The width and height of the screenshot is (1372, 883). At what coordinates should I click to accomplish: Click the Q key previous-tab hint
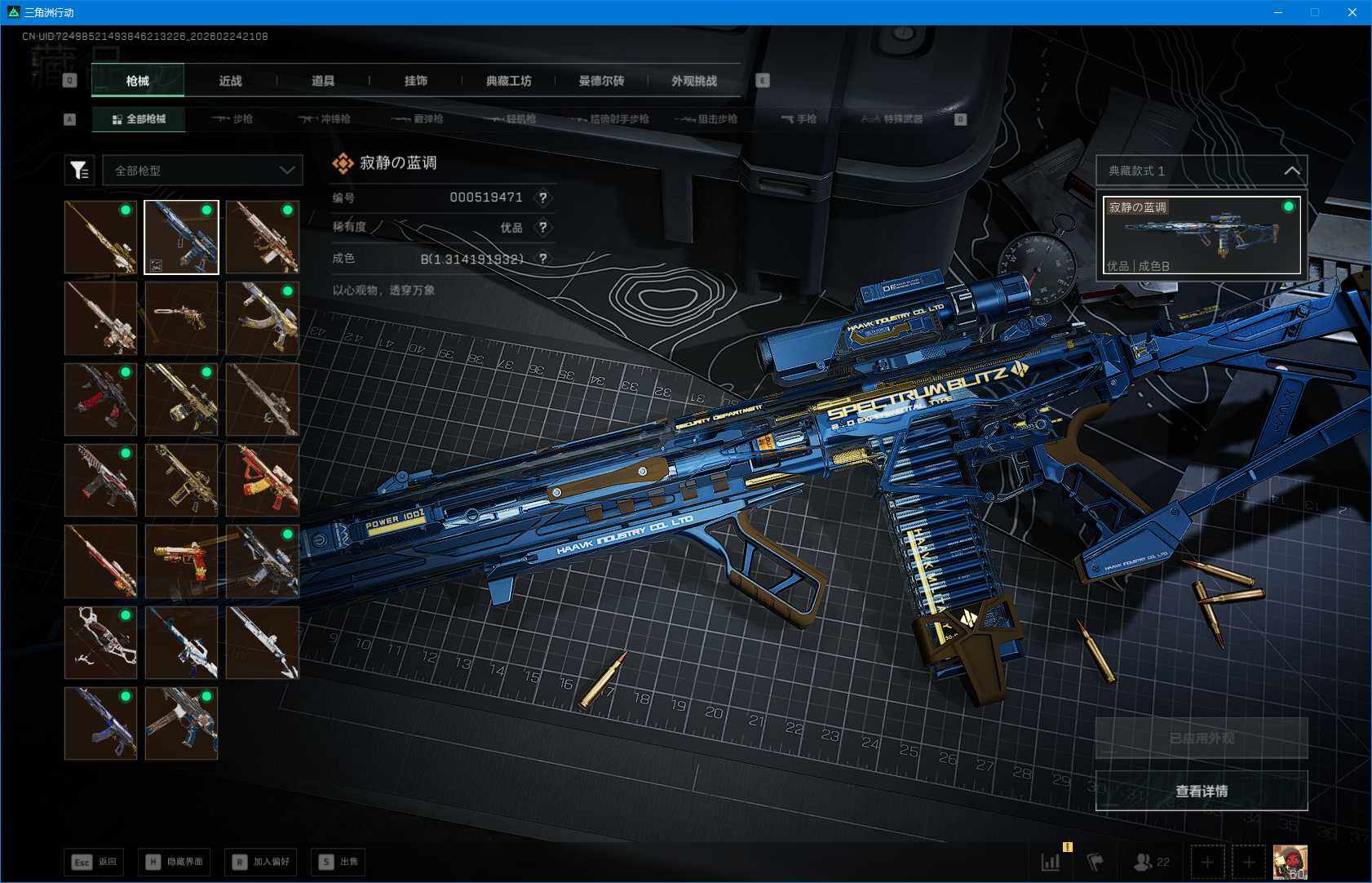pos(70,80)
